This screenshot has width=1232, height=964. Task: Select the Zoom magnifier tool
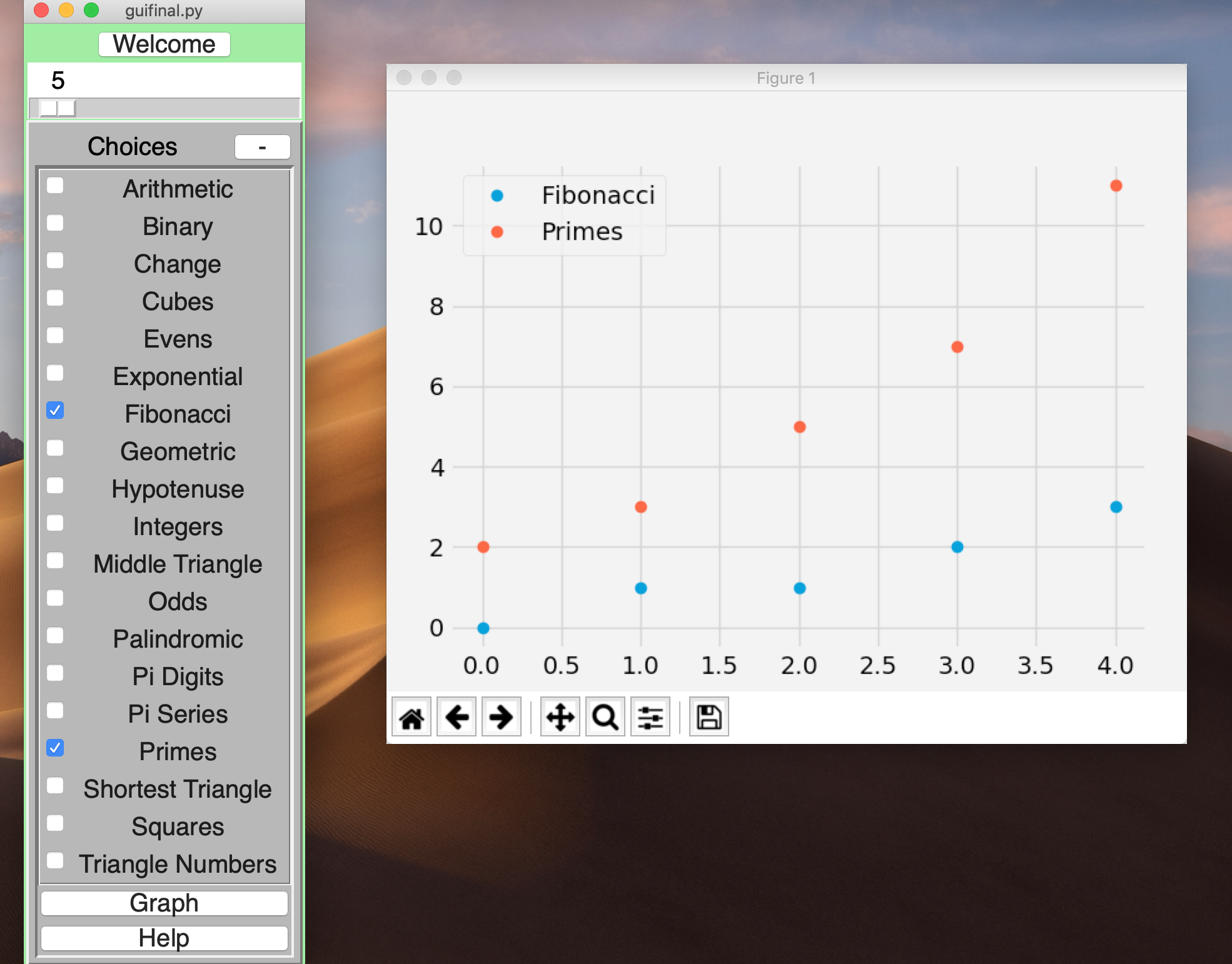point(605,717)
